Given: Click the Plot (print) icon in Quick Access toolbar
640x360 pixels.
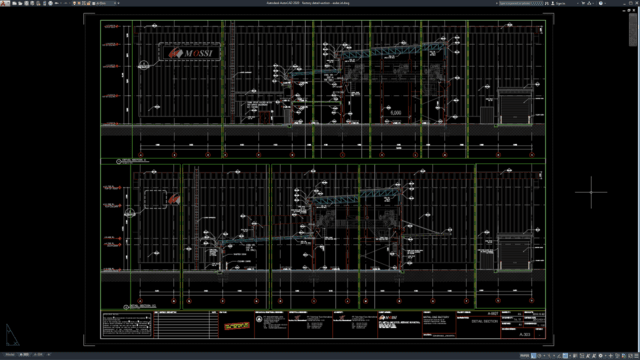Looking at the screenshot, I should coord(51,3).
